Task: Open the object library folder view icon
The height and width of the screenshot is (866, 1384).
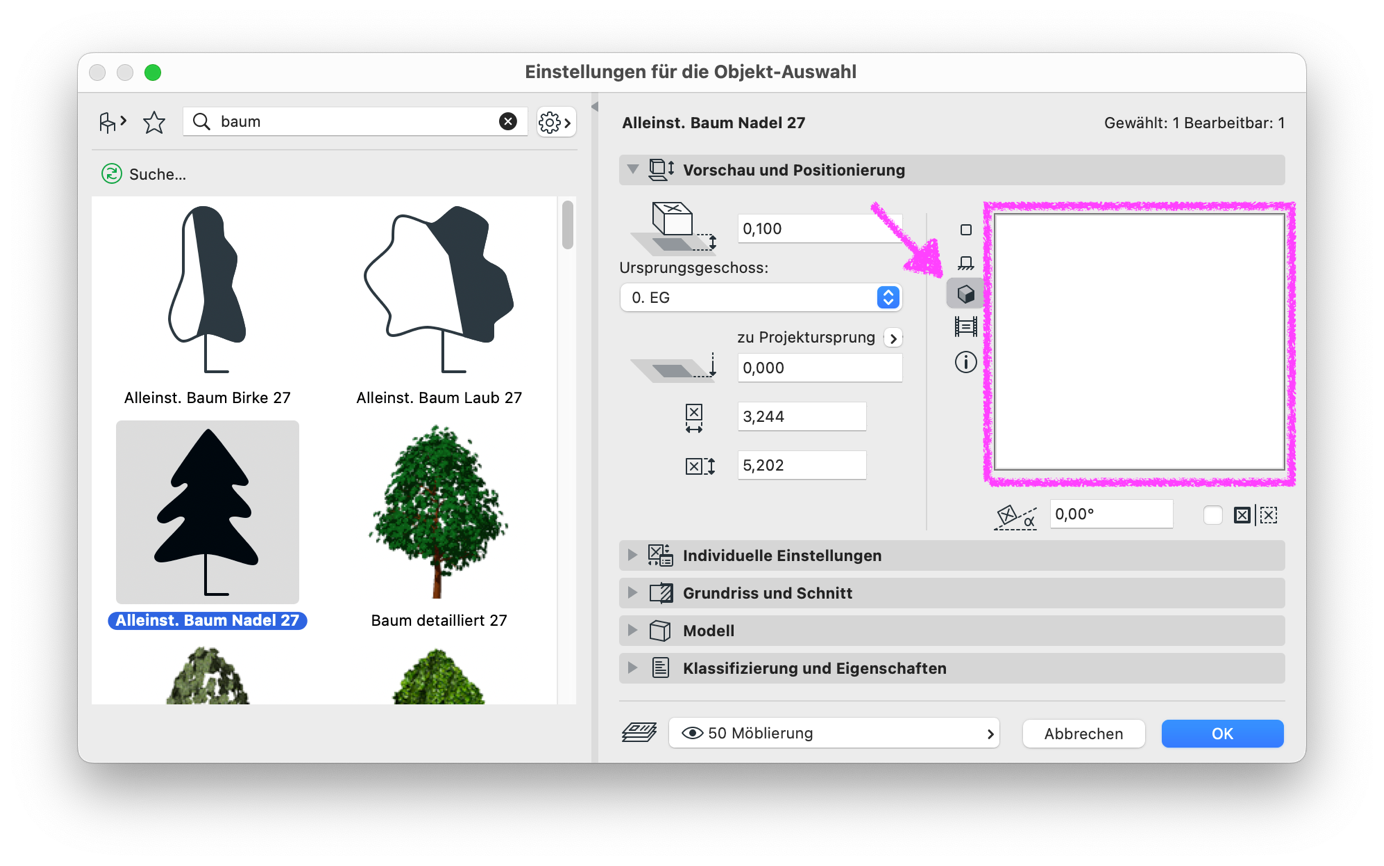Action: tap(112, 123)
